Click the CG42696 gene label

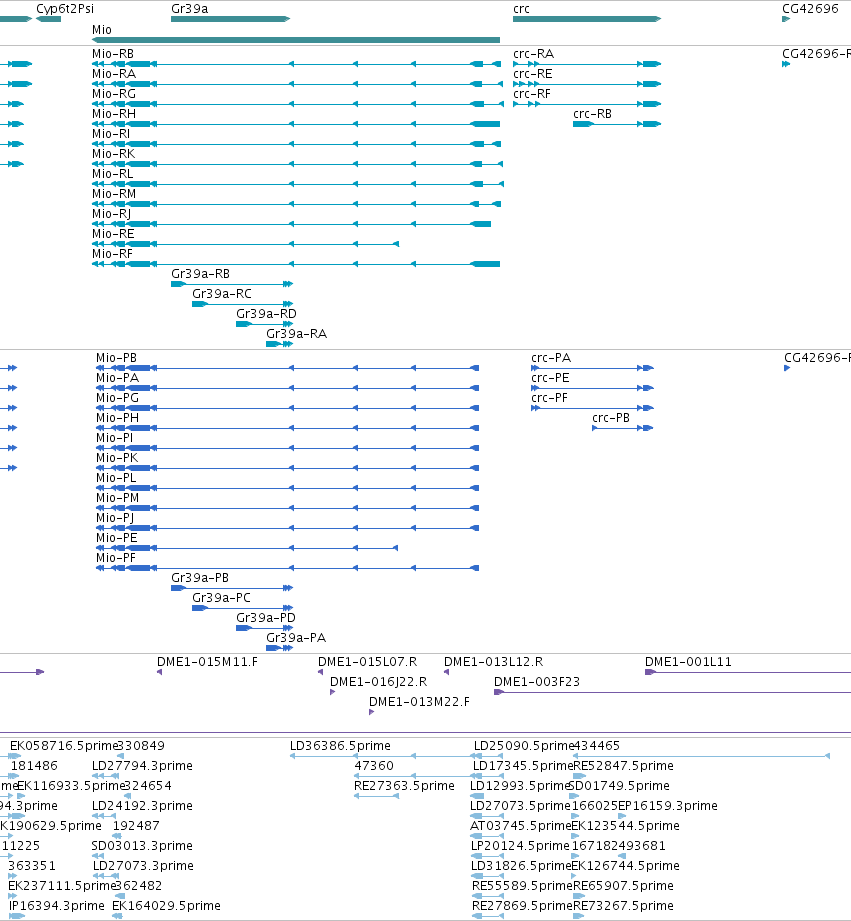810,9
